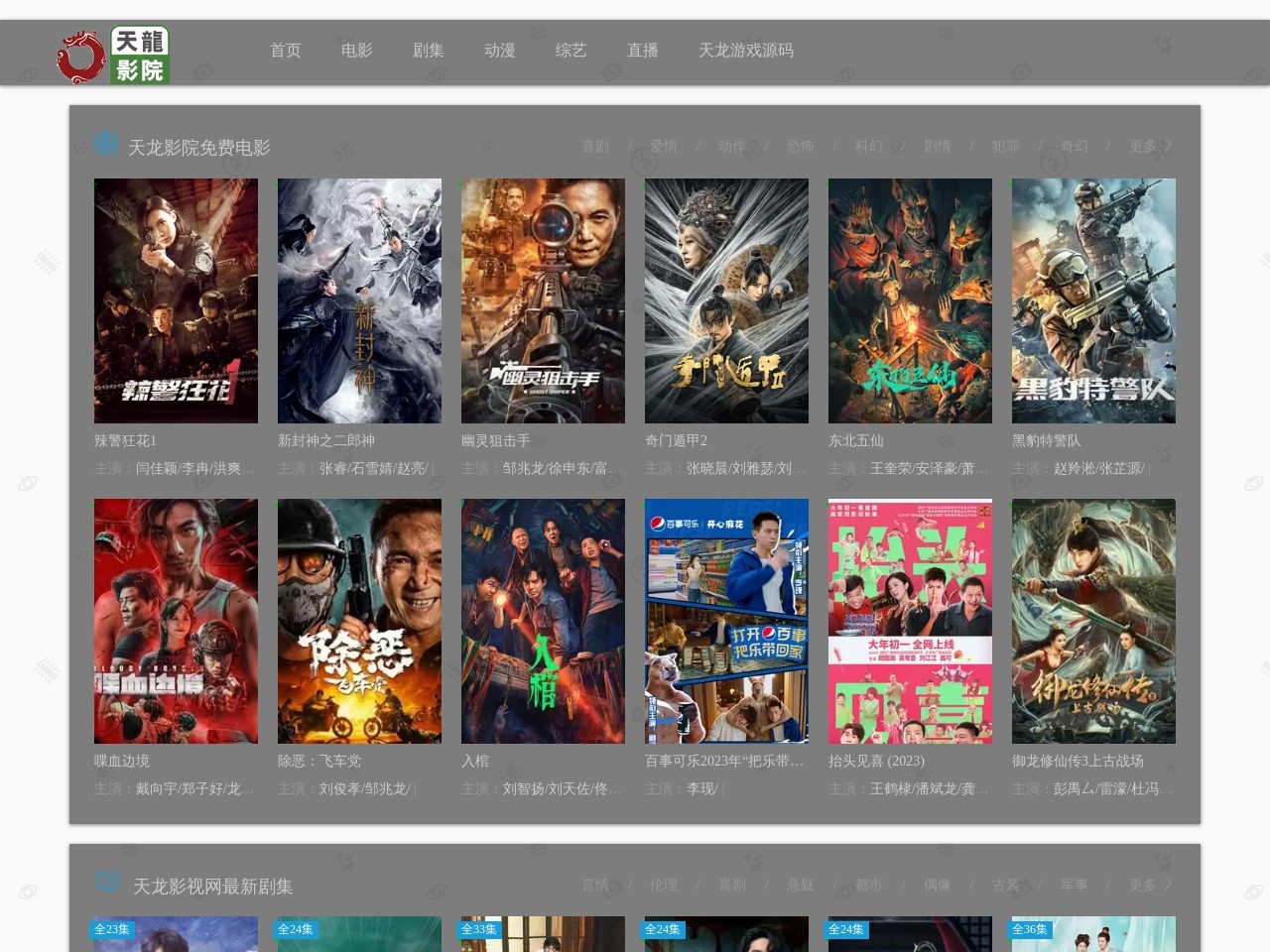This screenshot has height=952, width=1270.
Task: Open the series thumbnail labeled 全23集
Action: click(176, 934)
